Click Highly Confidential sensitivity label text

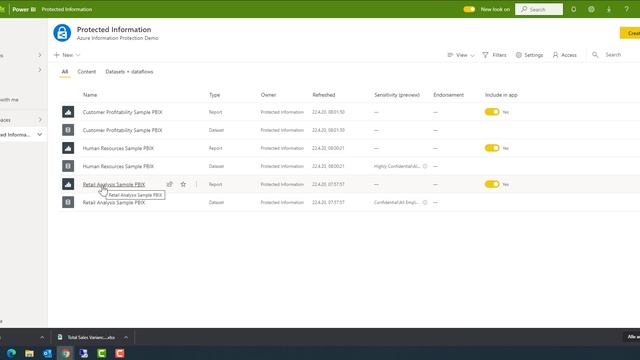click(x=397, y=166)
